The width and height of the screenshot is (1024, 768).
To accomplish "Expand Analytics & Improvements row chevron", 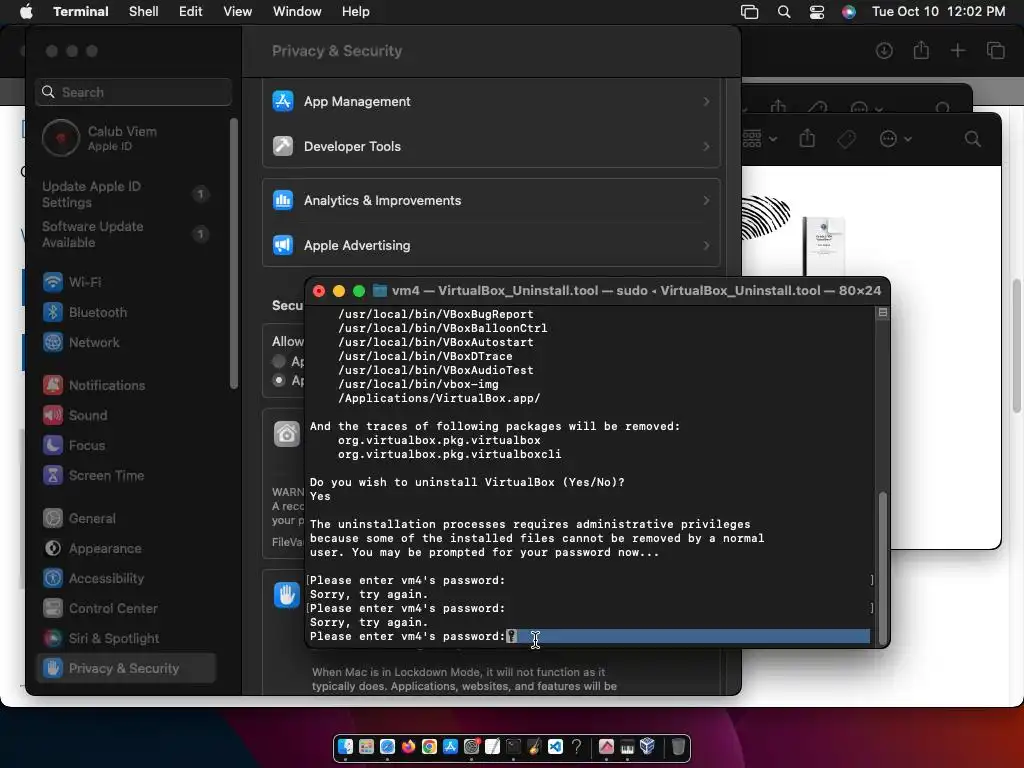I will (706, 200).
